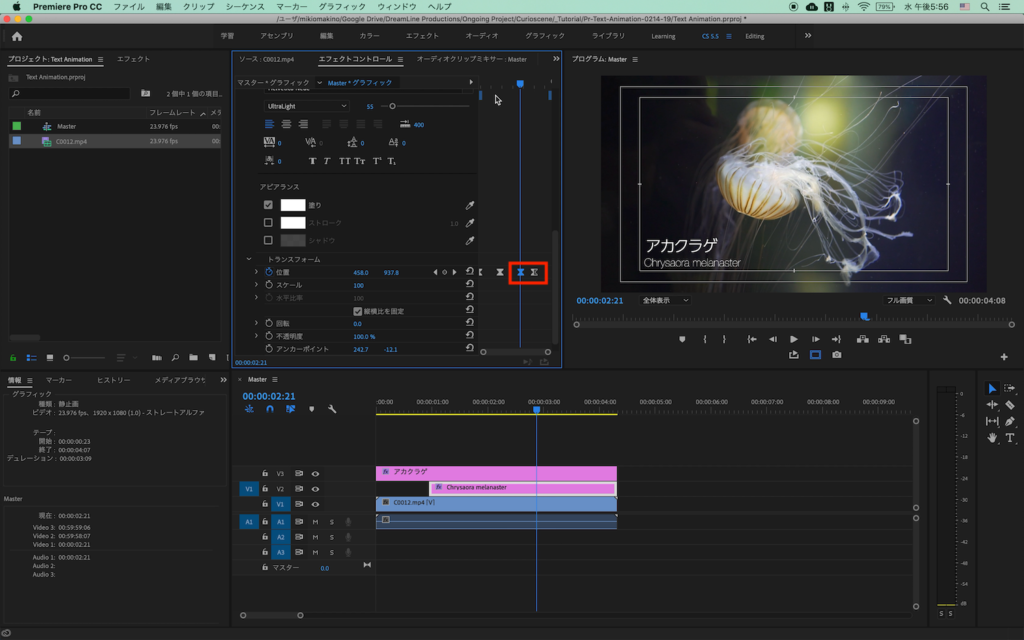Open the カラー workspace
The width and height of the screenshot is (1024, 640).
click(369, 36)
